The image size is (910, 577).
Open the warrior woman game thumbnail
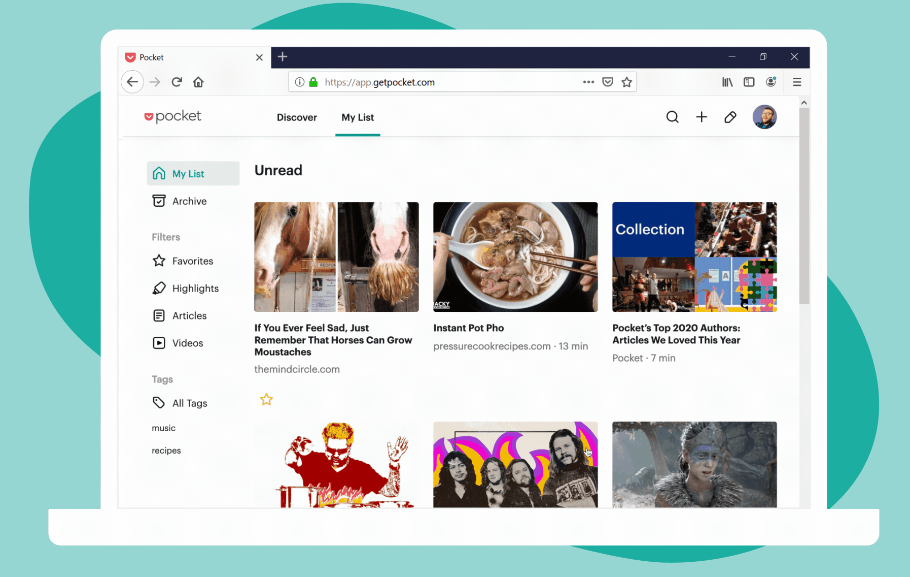(694, 465)
